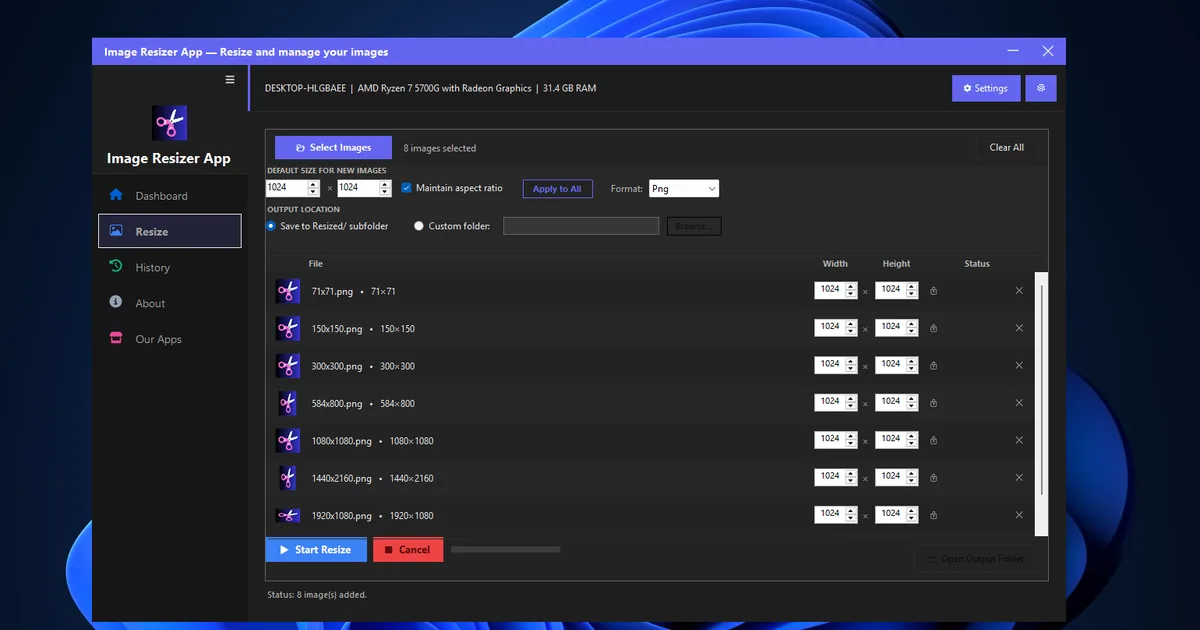
Task: Click the Clear All button
Action: pos(1007,147)
